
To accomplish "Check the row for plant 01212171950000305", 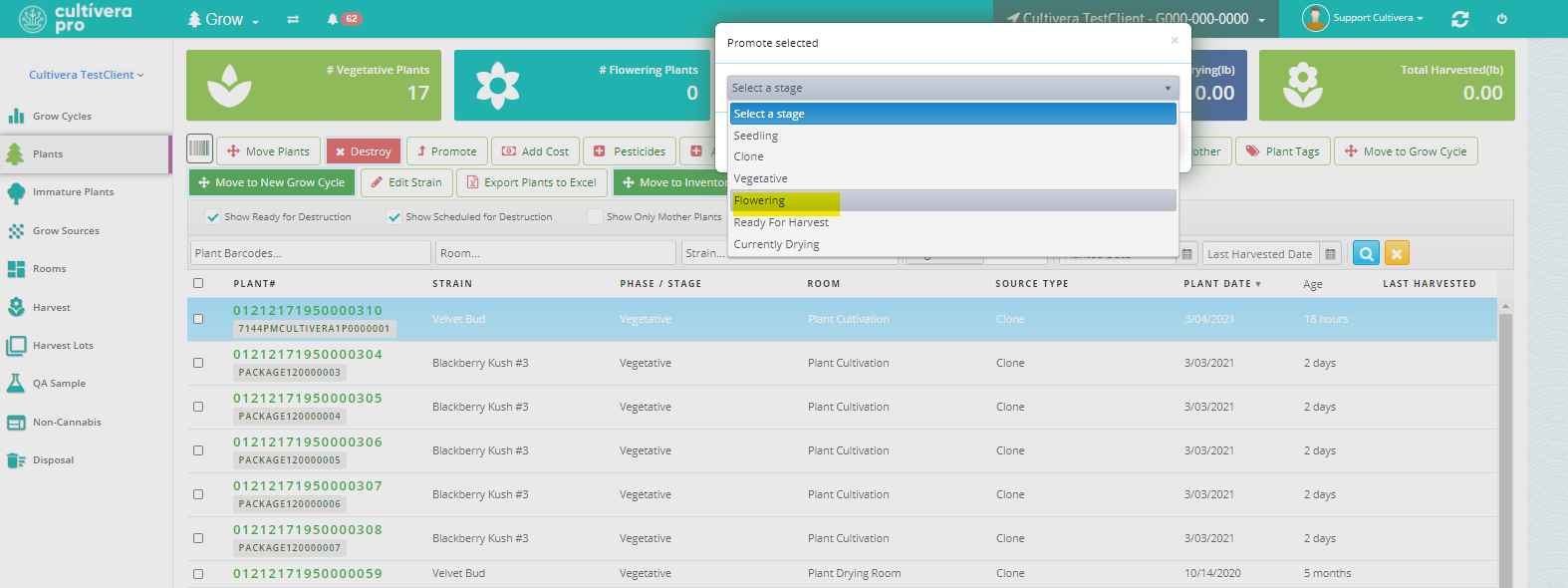I will tap(198, 407).
